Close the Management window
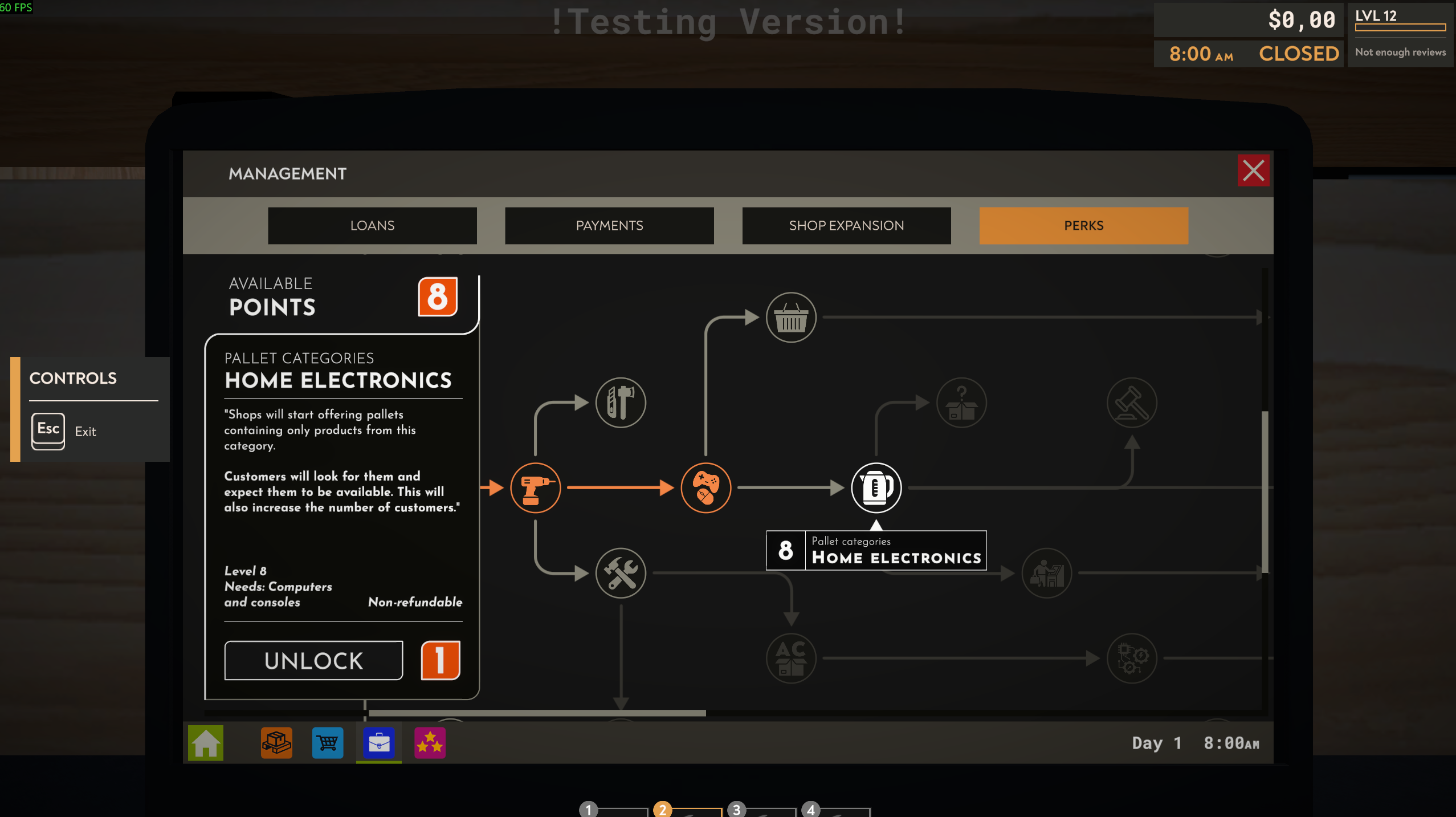Viewport: 1456px width, 817px height. point(1253,170)
